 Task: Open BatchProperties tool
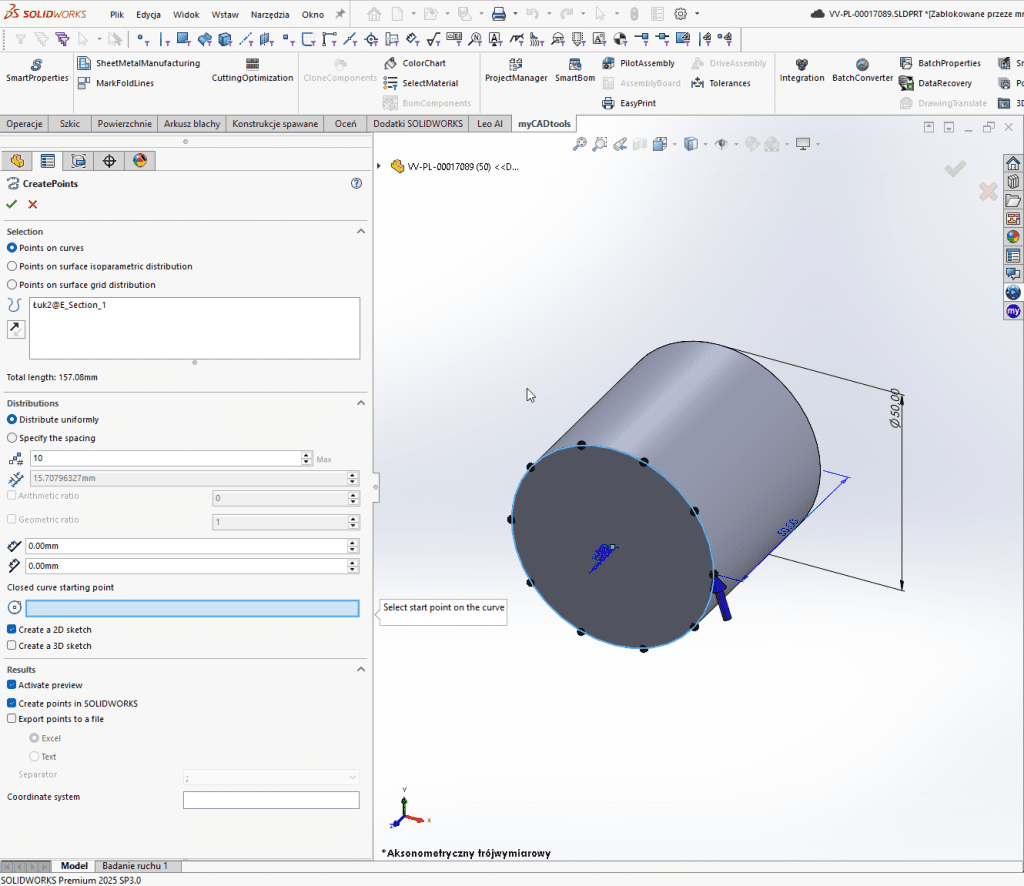tap(940, 63)
